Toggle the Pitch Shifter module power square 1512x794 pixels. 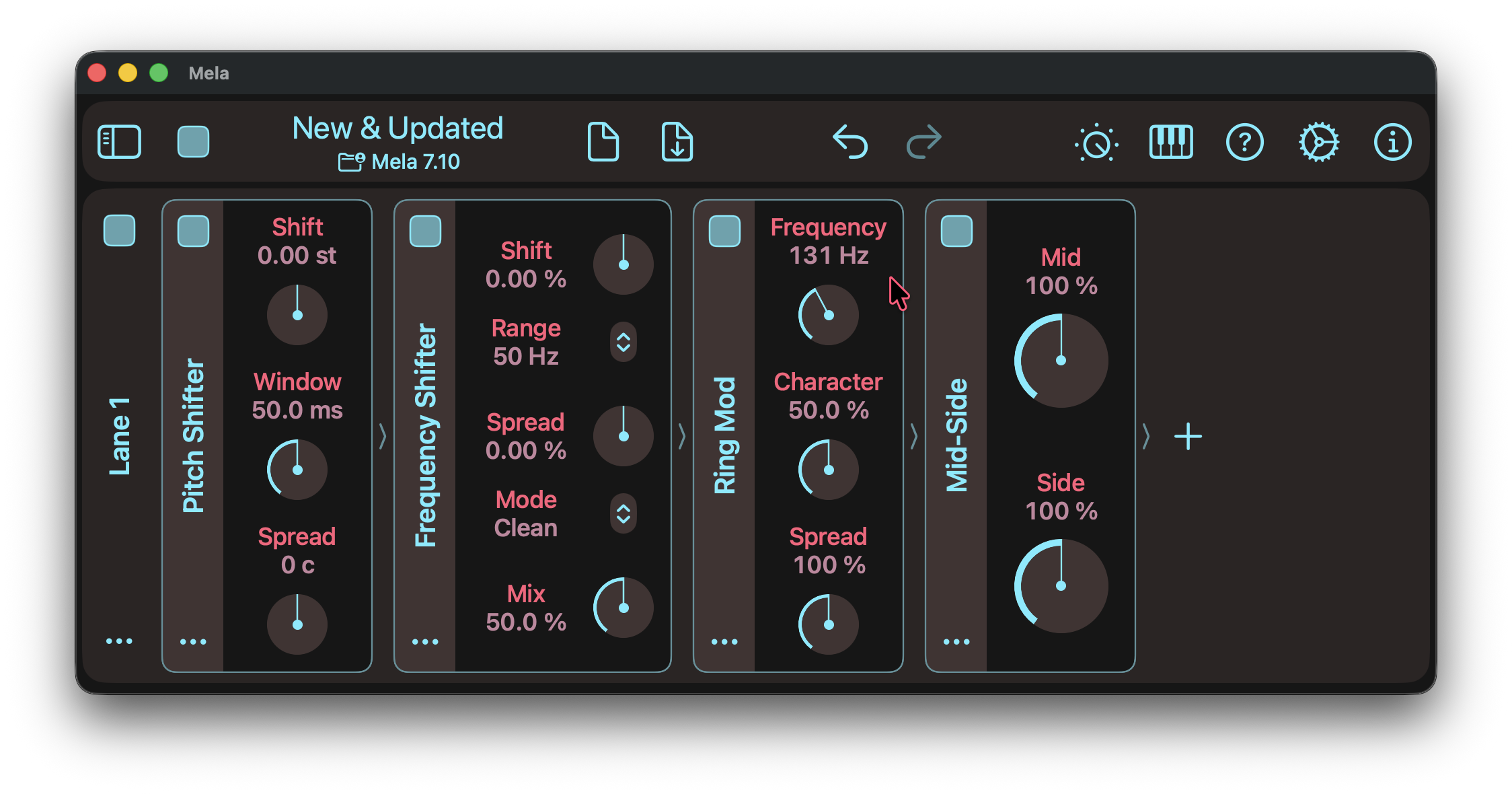coord(193,231)
